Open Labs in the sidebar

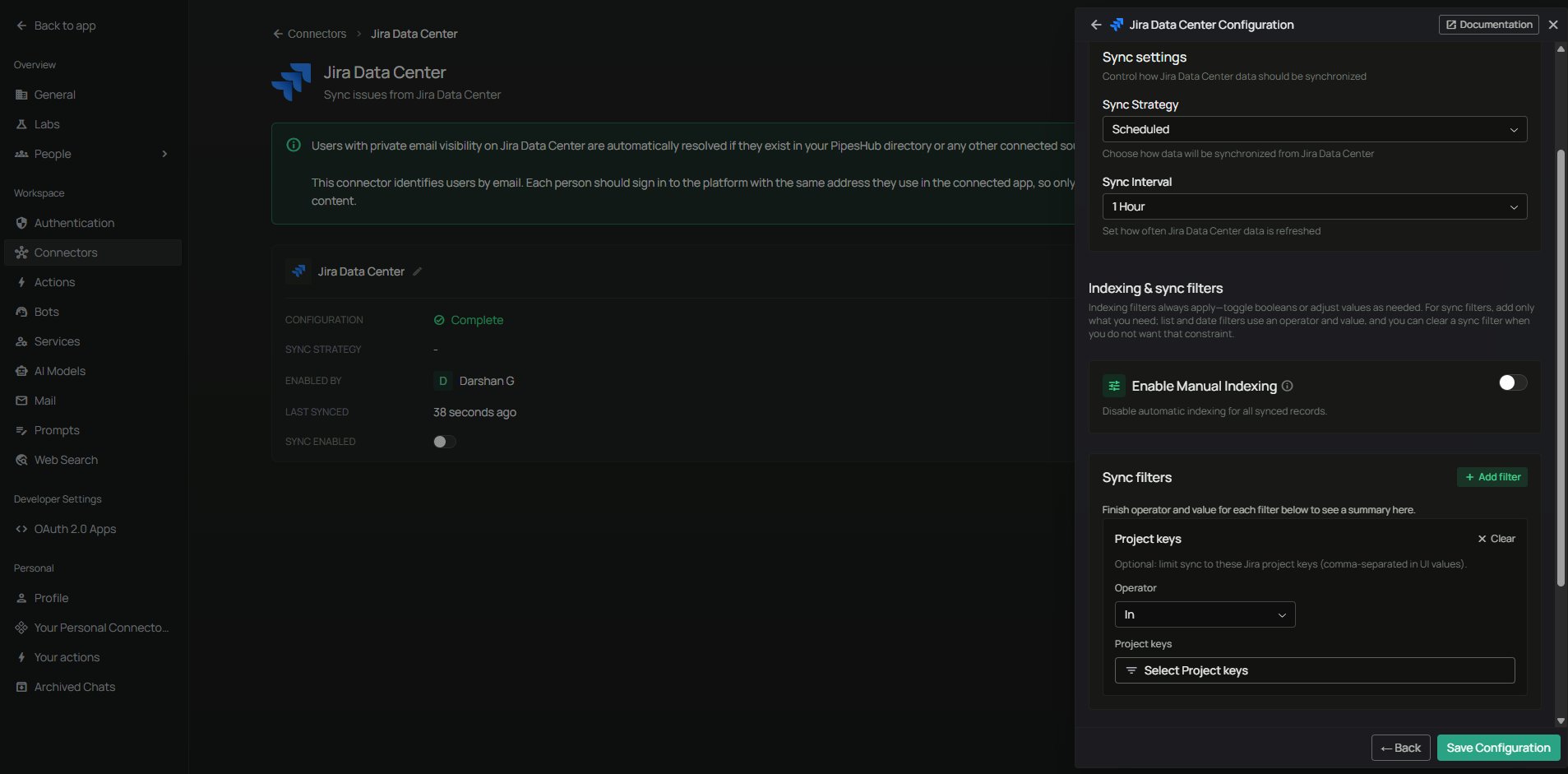click(x=93, y=124)
